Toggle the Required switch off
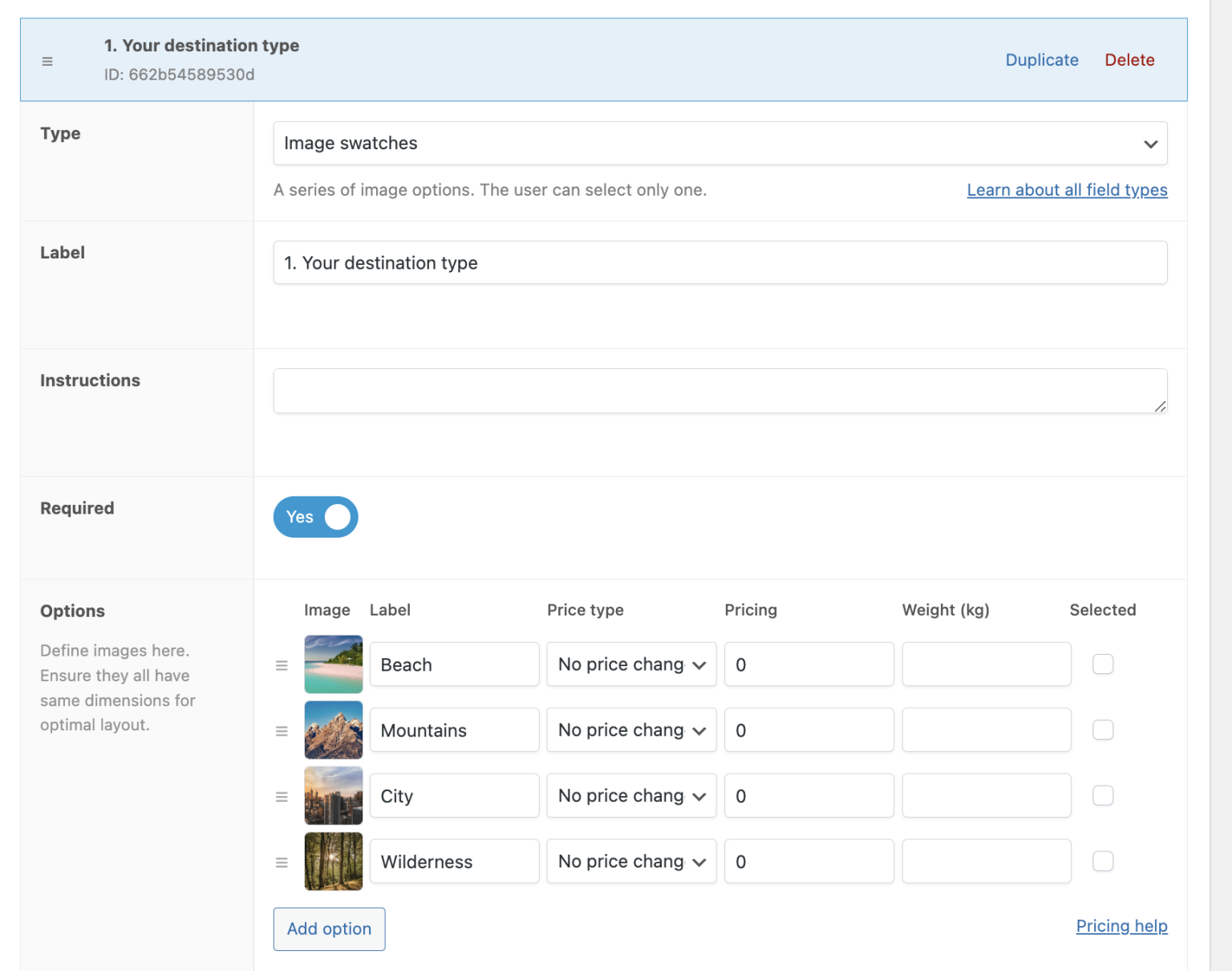Screen dimensions: 1232x971 click(315, 517)
